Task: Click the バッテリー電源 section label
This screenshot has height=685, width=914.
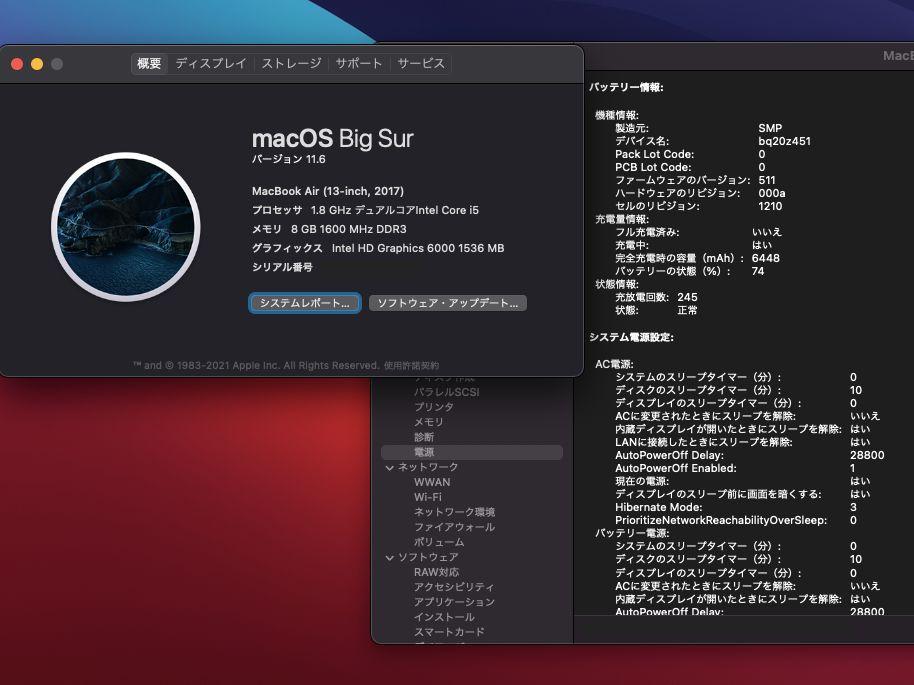Action: click(632, 533)
